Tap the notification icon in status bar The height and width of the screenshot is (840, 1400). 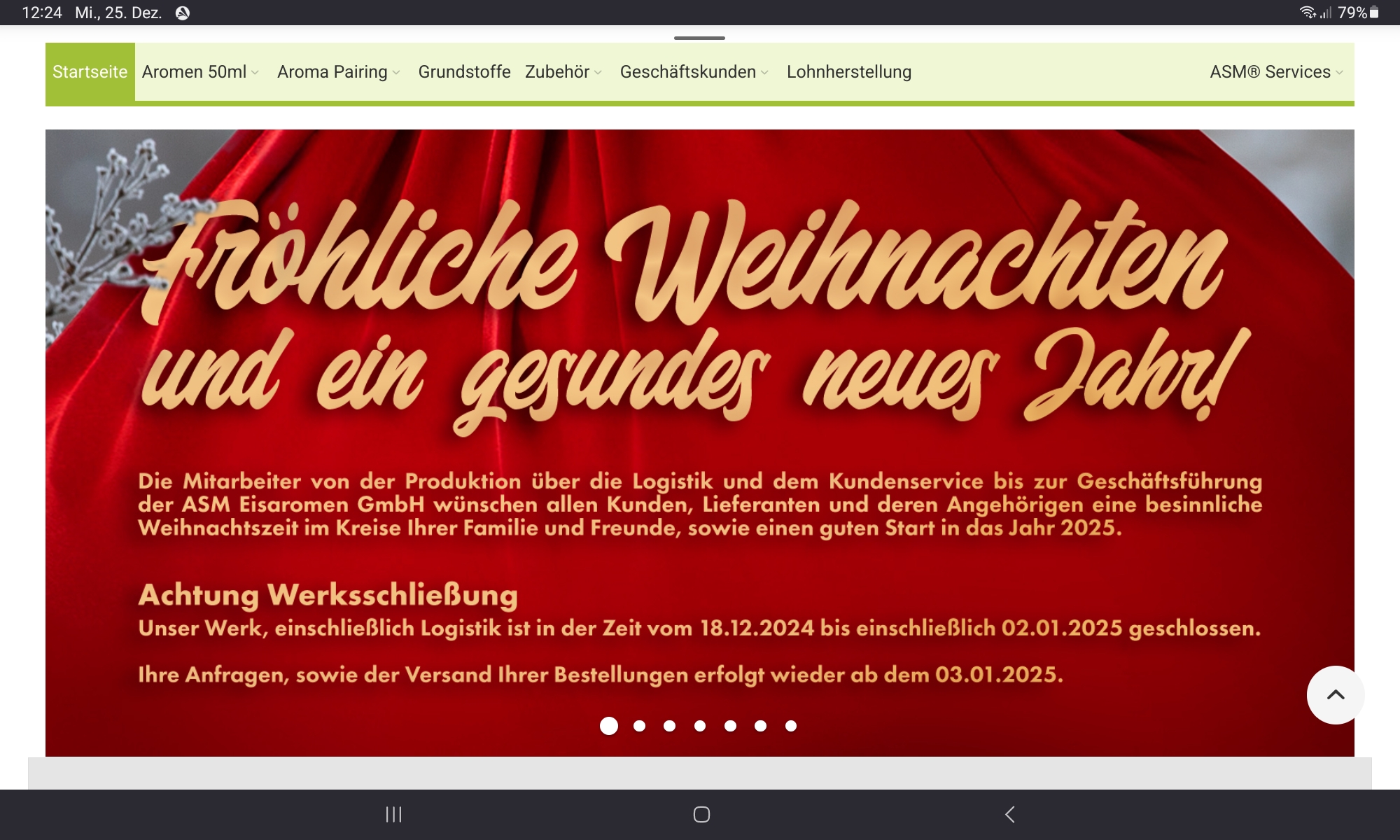click(x=183, y=13)
